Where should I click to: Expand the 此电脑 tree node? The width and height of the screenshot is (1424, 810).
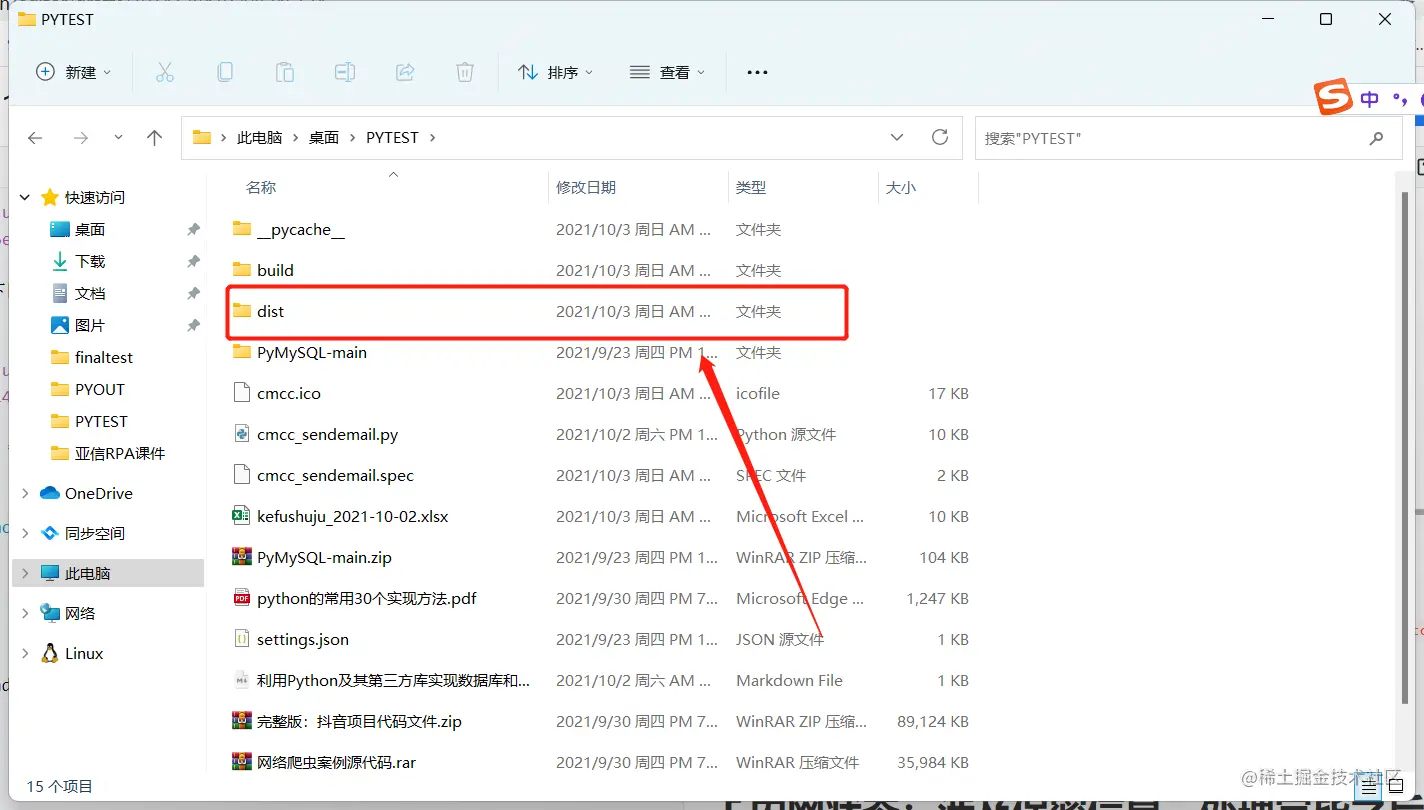(x=25, y=573)
